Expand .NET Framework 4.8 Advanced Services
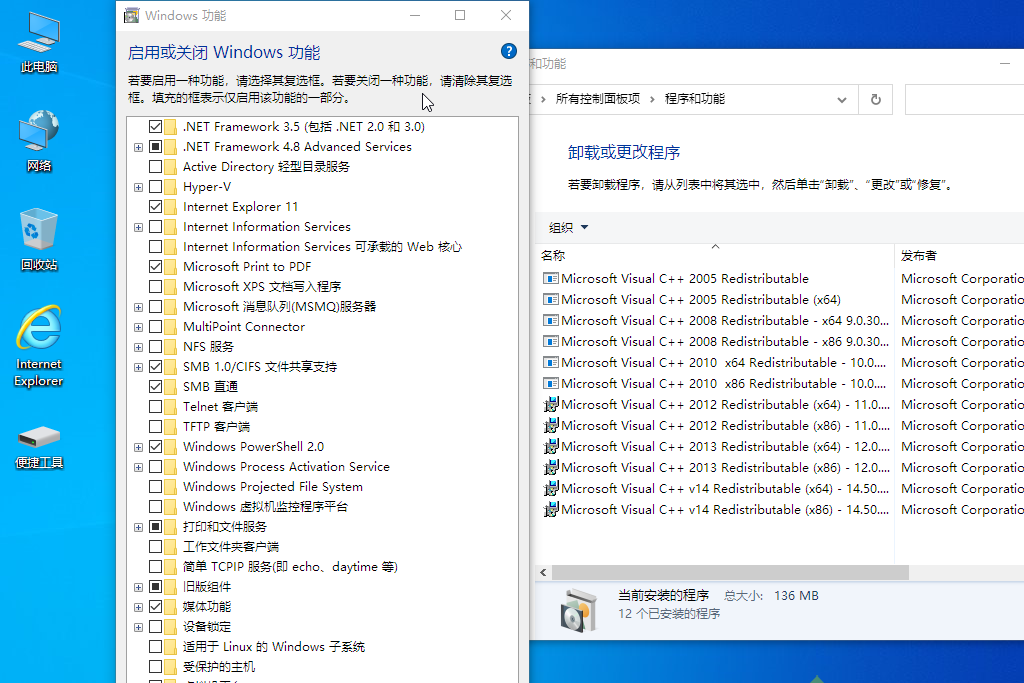Image resolution: width=1024 pixels, height=683 pixels. [138, 146]
